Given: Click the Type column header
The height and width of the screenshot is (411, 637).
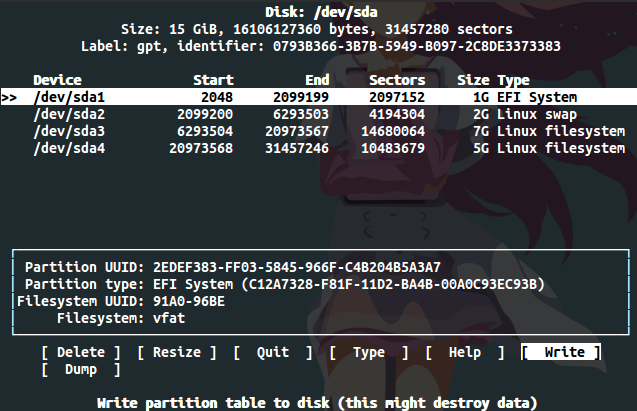Looking at the screenshot, I should click(x=514, y=80).
